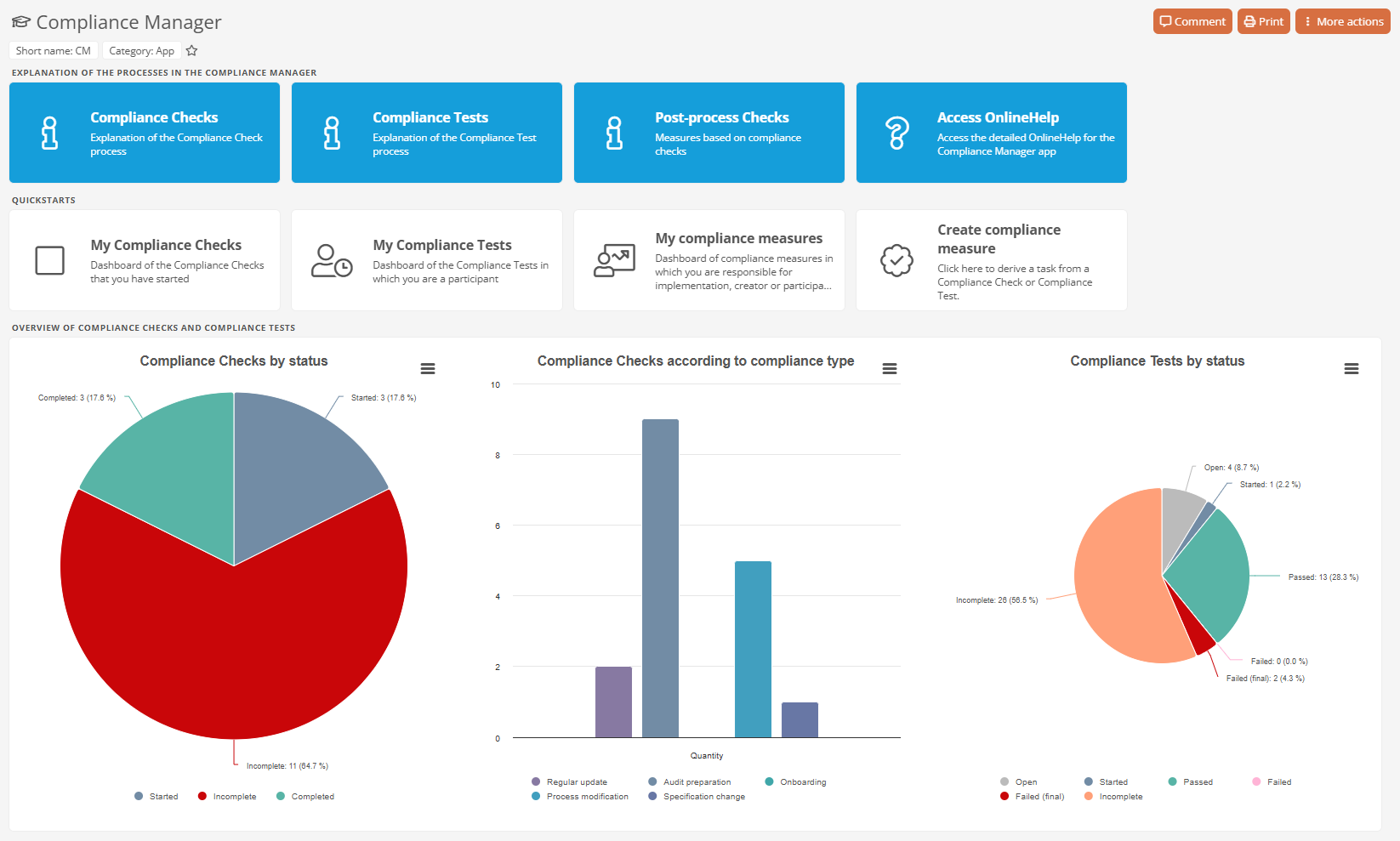Open Compliance Checks by status chart menu

click(x=428, y=369)
